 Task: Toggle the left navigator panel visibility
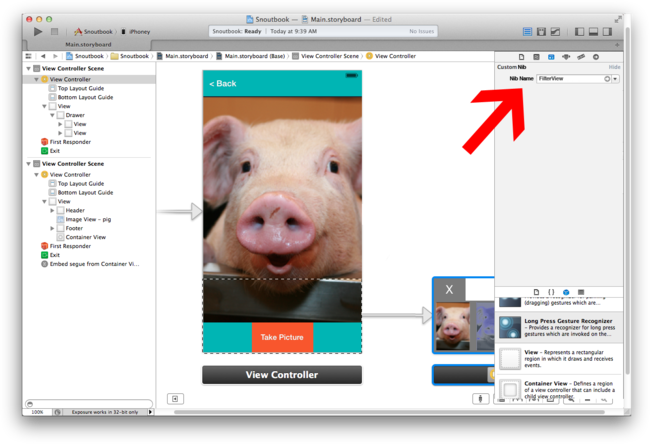pos(577,32)
